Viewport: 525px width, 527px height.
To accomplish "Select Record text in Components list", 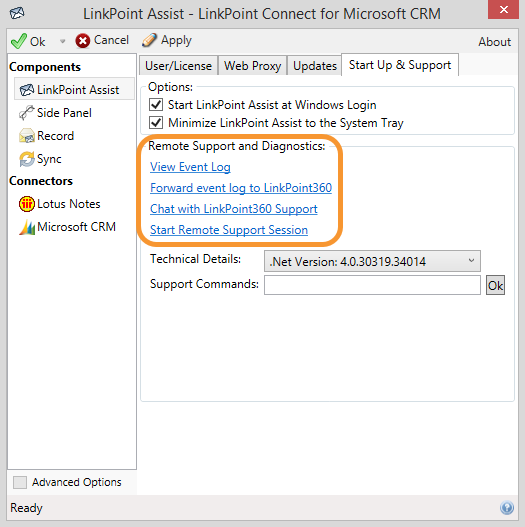I will 55,136.
